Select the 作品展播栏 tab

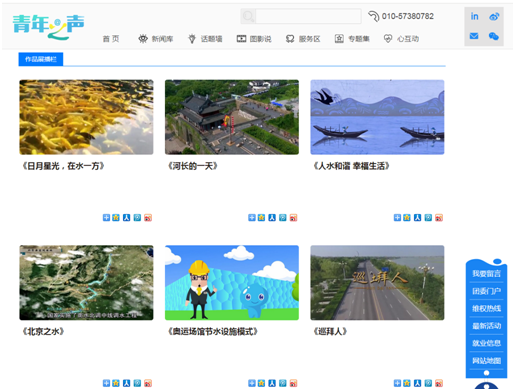tap(41, 59)
